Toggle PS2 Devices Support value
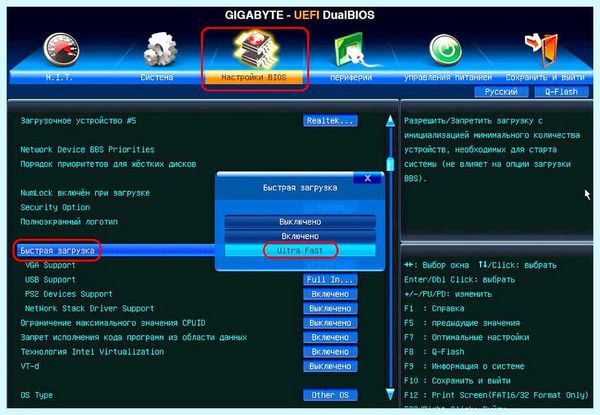The height and width of the screenshot is (415, 600). (330, 294)
